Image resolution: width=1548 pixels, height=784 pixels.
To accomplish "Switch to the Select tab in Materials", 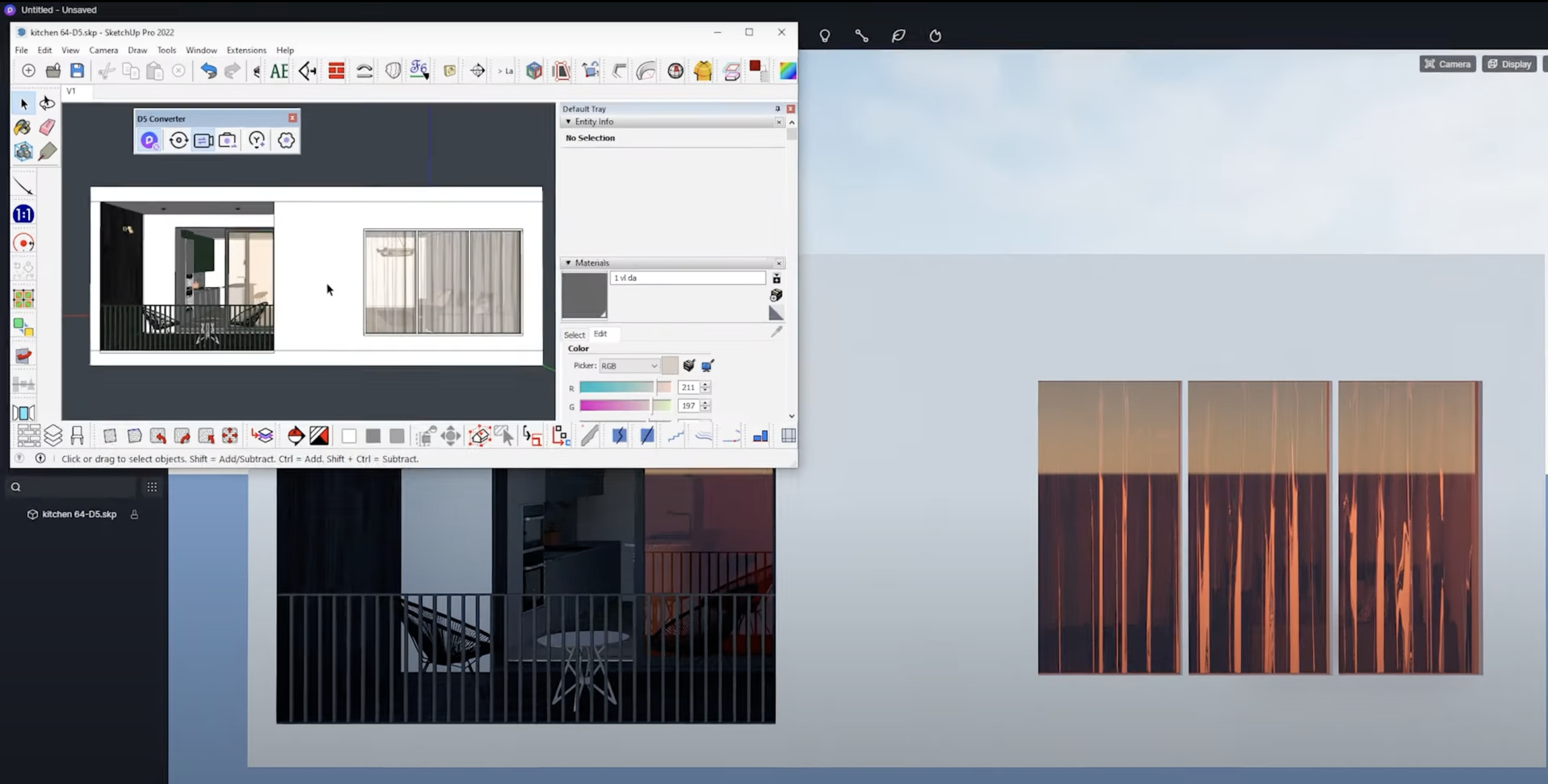I will pyautogui.click(x=574, y=334).
